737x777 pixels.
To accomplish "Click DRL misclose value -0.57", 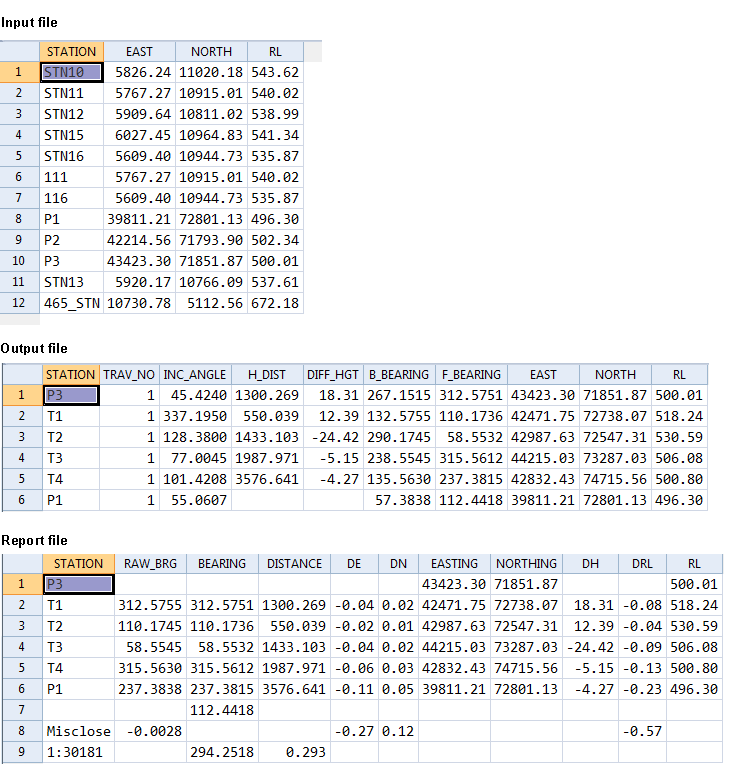I will pyautogui.click(x=642, y=731).
